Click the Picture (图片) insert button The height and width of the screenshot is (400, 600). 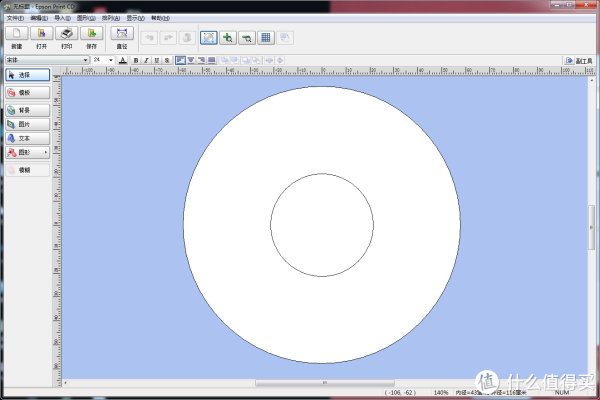click(x=28, y=124)
